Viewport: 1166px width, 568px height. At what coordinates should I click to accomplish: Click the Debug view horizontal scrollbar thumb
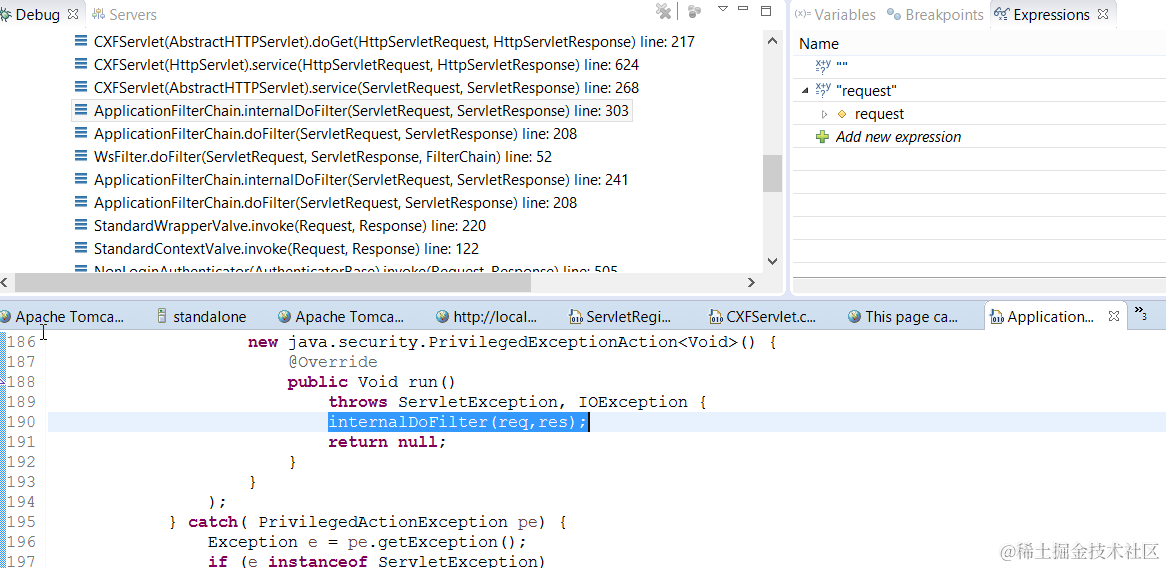273,283
